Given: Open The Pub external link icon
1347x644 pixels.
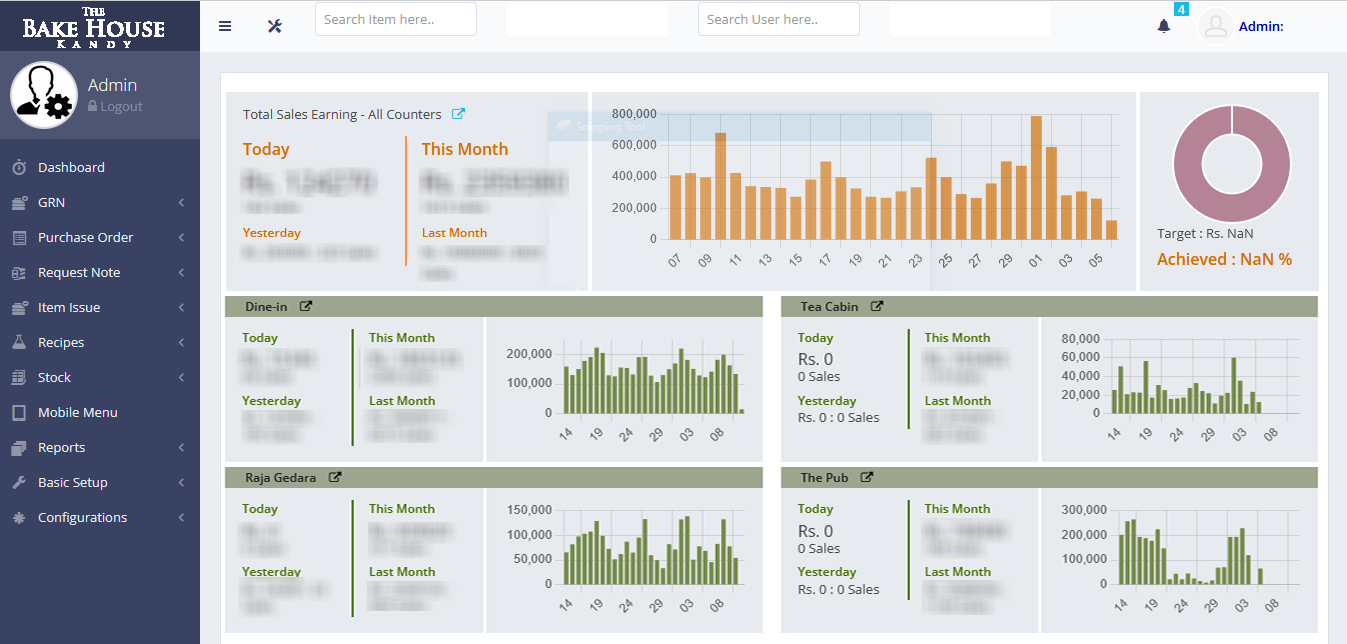Looking at the screenshot, I should (x=867, y=478).
